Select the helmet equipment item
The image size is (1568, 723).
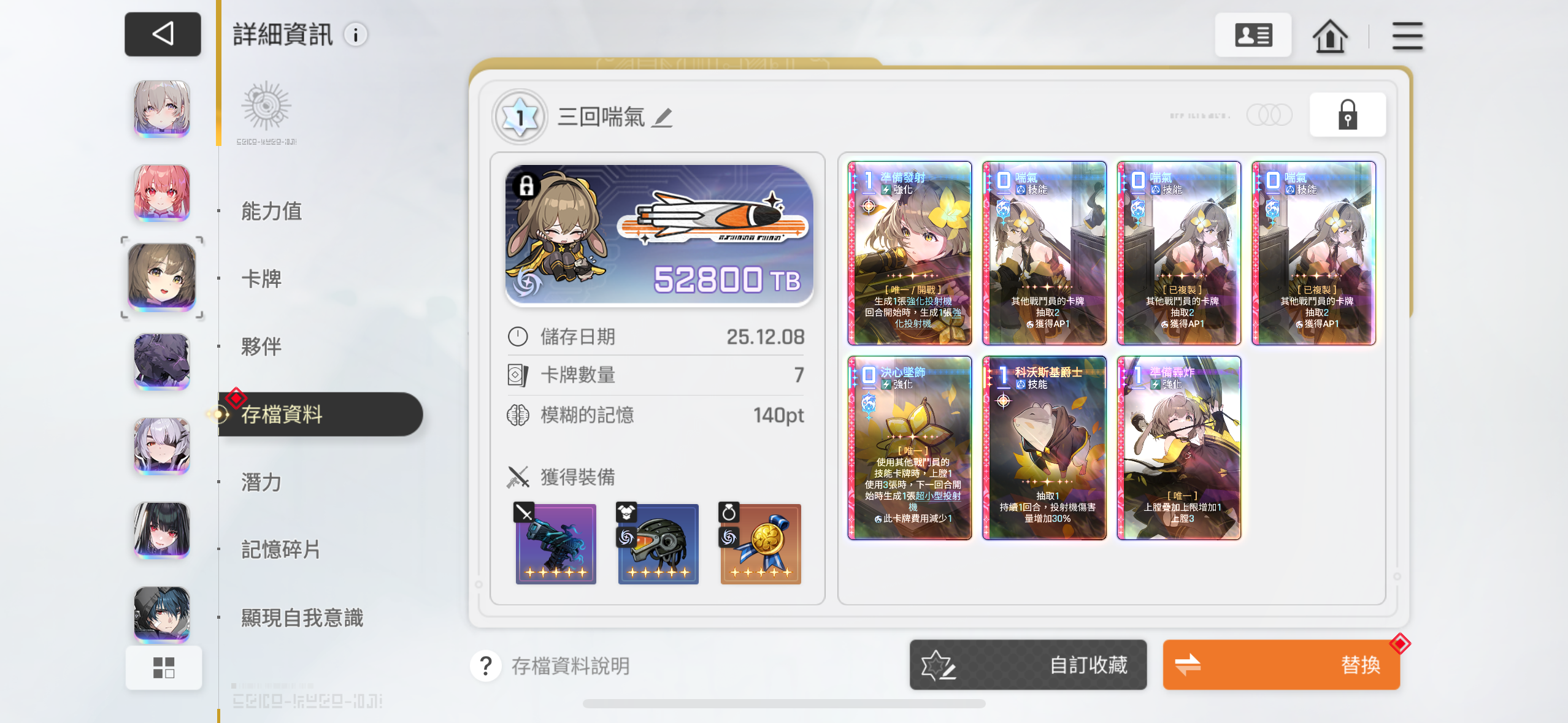click(658, 543)
